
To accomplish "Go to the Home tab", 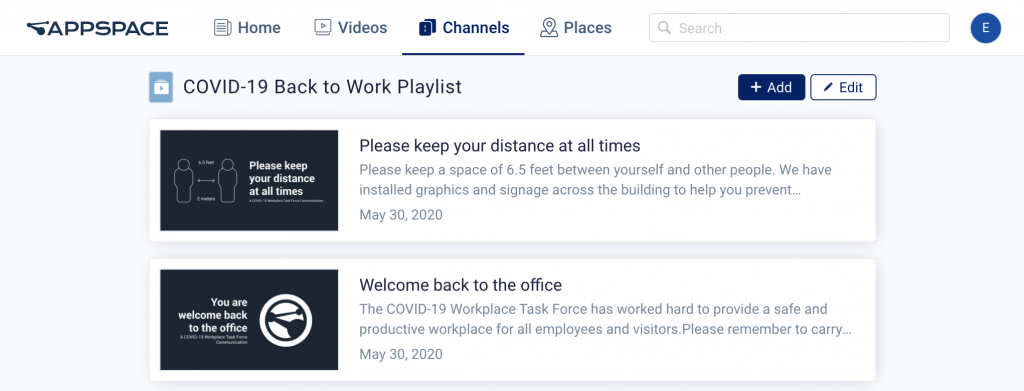I will (x=248, y=27).
